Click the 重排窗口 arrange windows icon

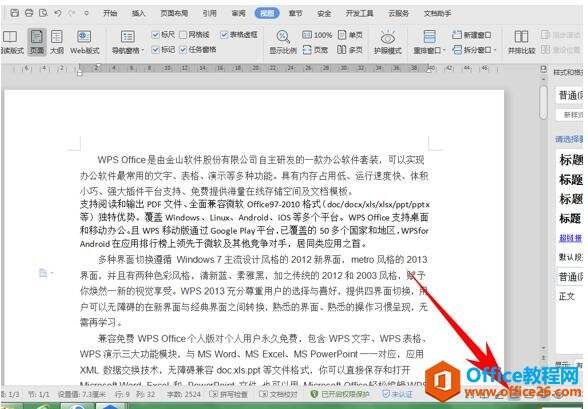coord(429,37)
